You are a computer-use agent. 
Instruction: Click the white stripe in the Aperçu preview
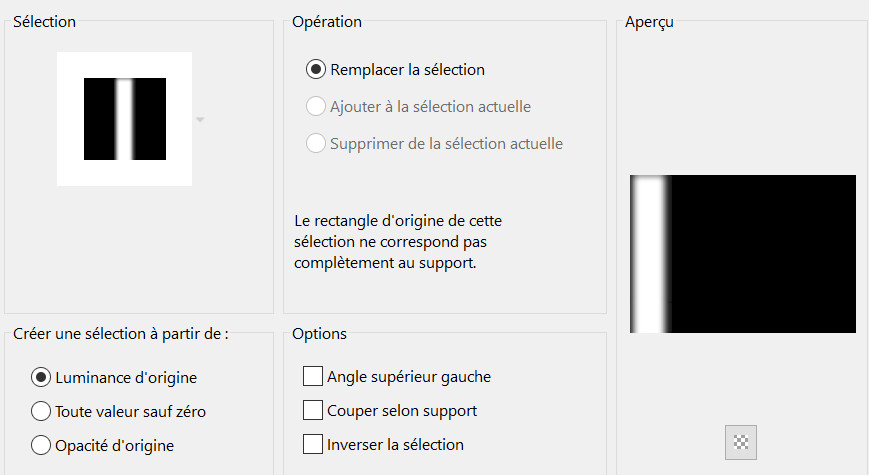[650, 254]
